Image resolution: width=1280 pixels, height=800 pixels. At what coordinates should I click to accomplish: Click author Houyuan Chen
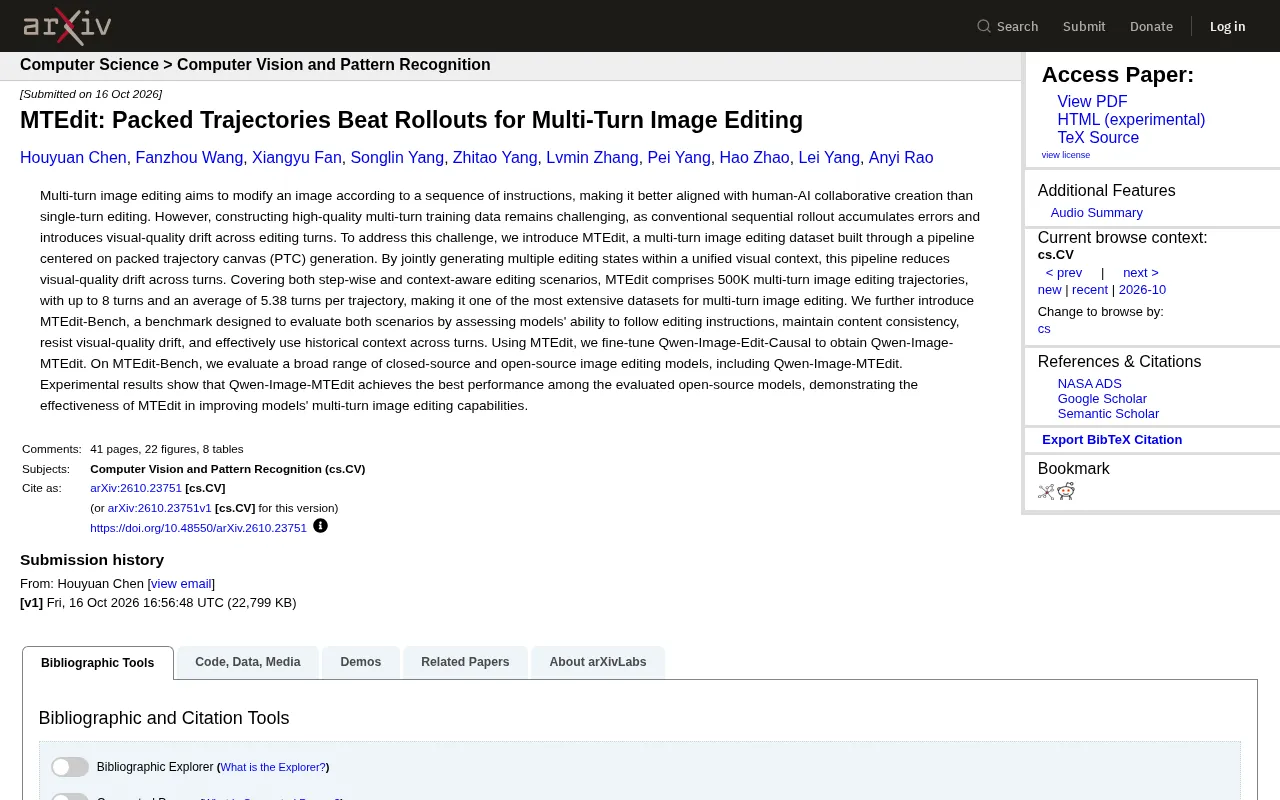(73, 158)
